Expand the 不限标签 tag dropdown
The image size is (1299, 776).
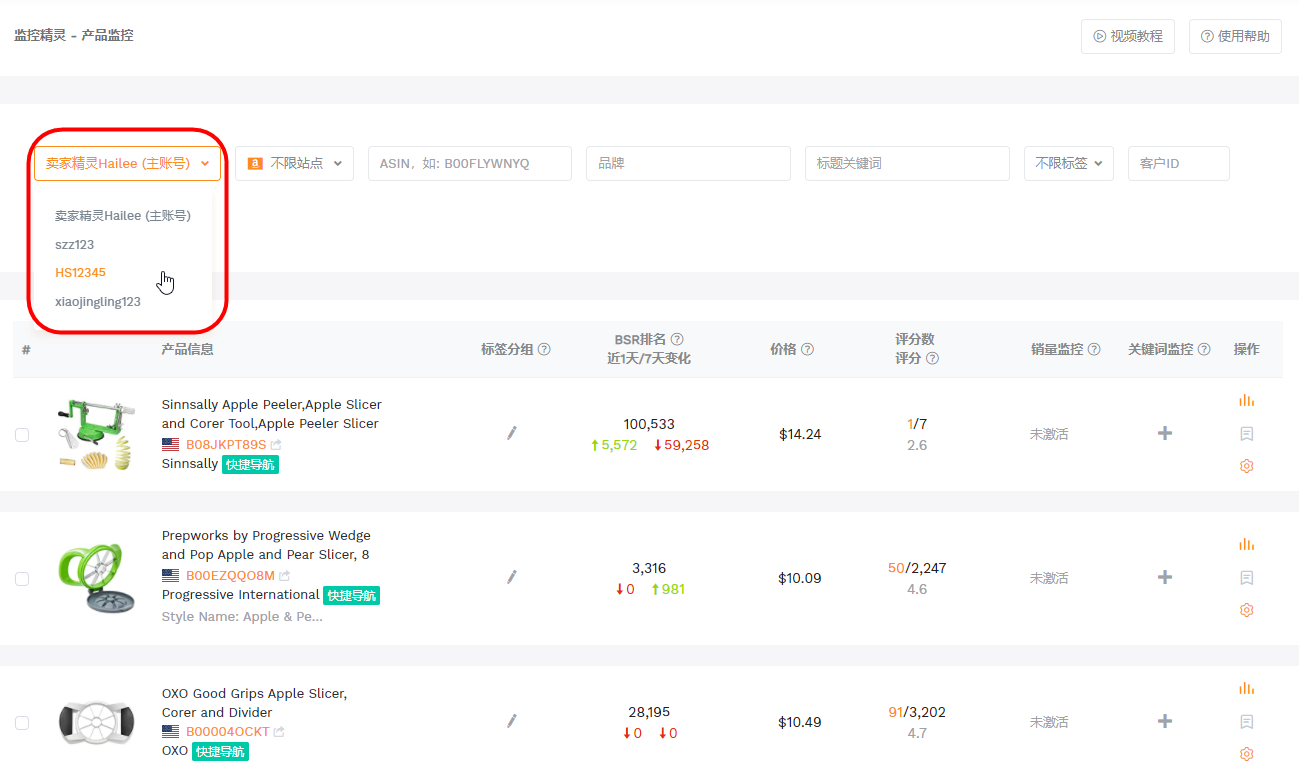click(x=1069, y=163)
